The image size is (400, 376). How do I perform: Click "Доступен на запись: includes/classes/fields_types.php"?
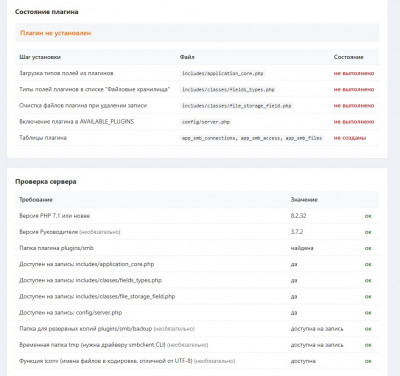90,280
